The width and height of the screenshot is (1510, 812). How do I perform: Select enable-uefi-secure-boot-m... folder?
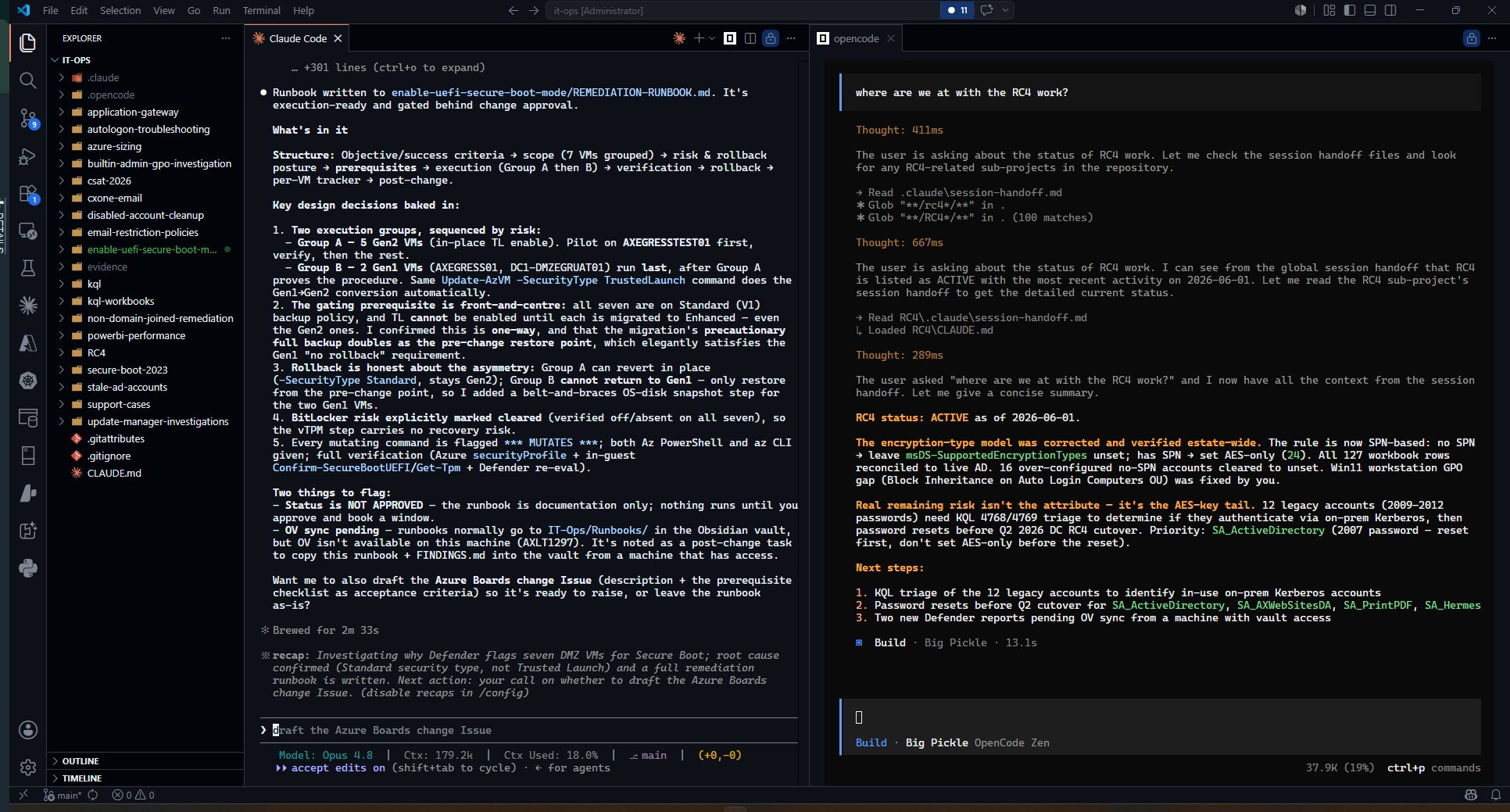point(152,249)
